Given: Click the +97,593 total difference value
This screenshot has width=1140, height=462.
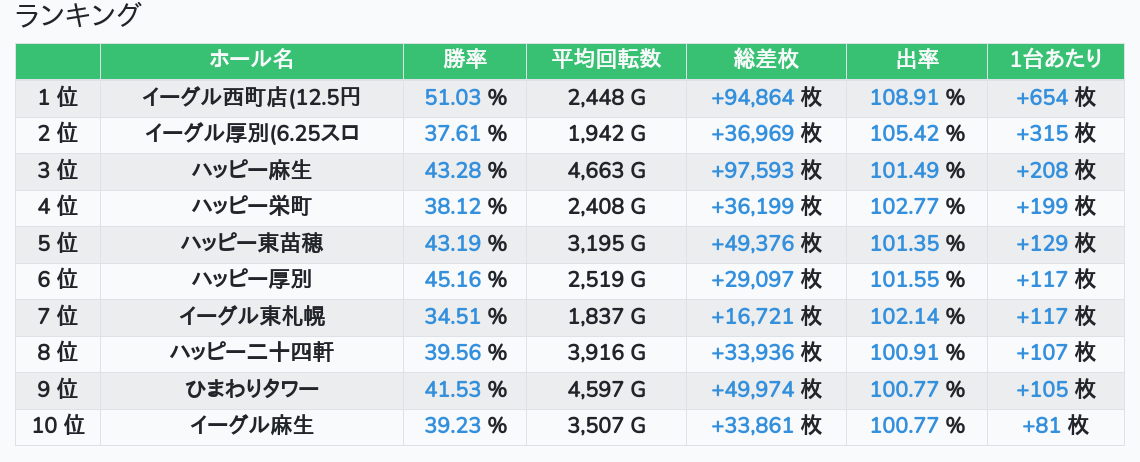Looking at the screenshot, I should tap(752, 170).
